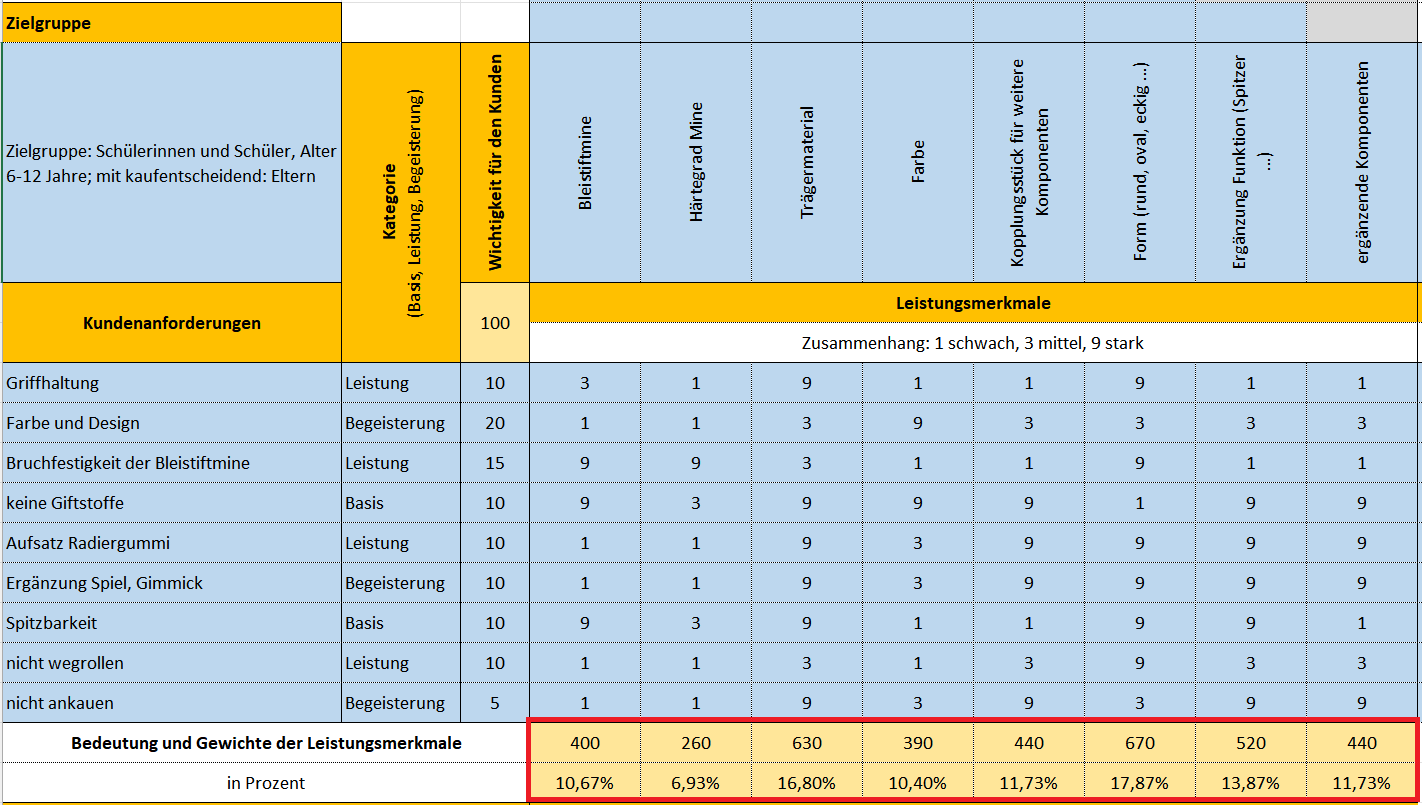
Task: Click 'Kopplungsstück für weitere Komponenten' header
Action: 1029,163
